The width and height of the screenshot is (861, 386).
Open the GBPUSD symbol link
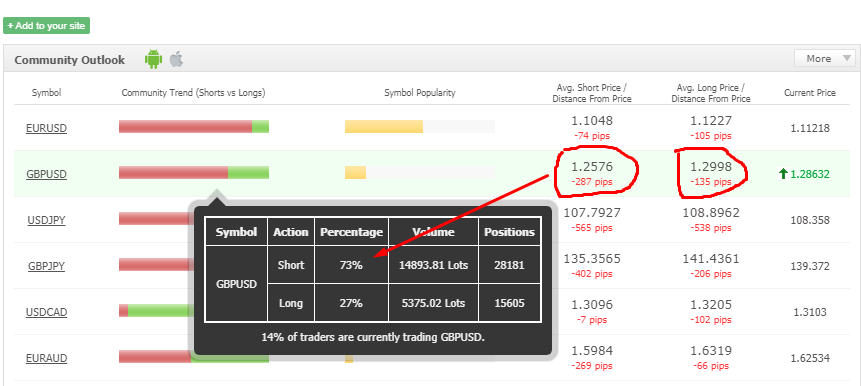pos(47,175)
